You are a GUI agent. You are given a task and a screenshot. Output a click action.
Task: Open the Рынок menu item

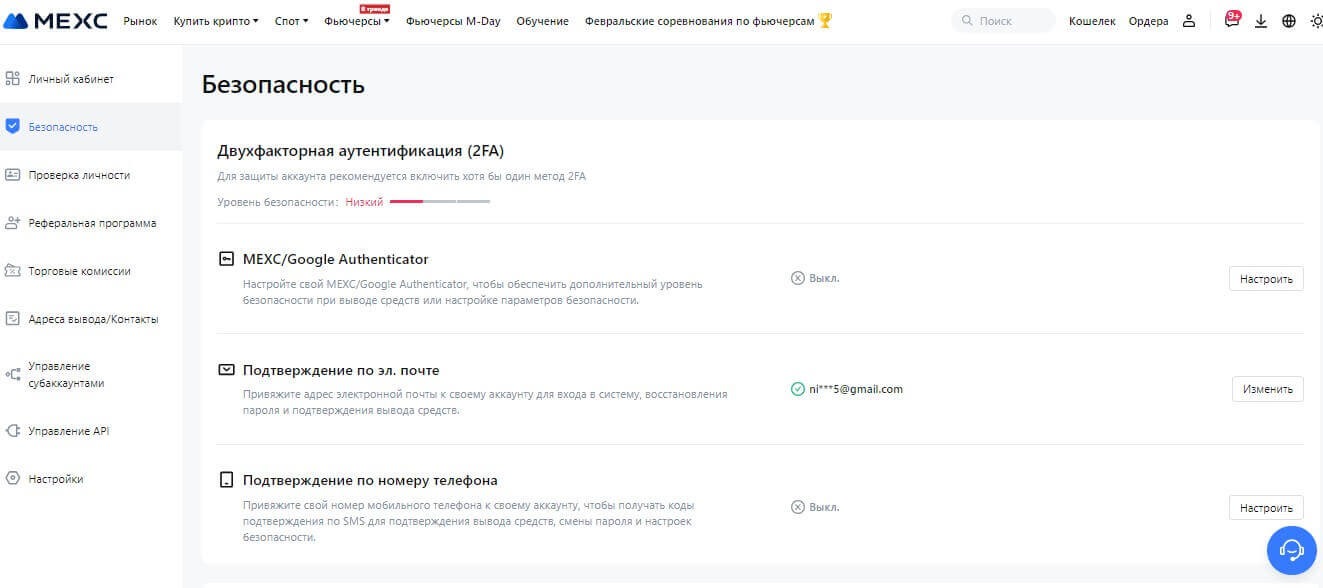[140, 21]
